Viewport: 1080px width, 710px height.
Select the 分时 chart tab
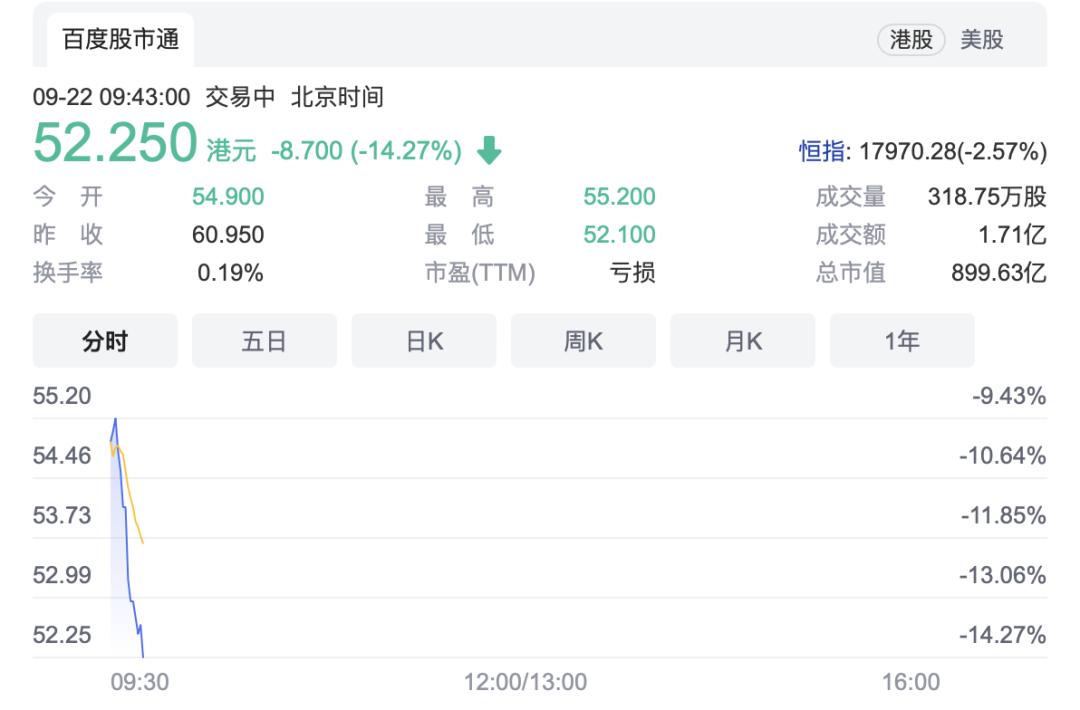click(105, 341)
